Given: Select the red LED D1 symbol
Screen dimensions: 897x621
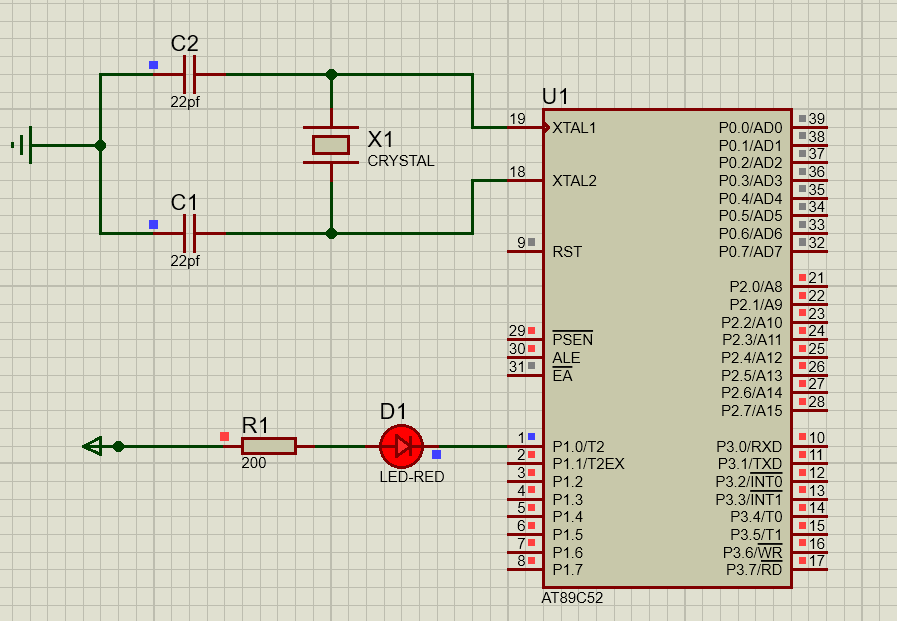Looking at the screenshot, I should click(402, 446).
